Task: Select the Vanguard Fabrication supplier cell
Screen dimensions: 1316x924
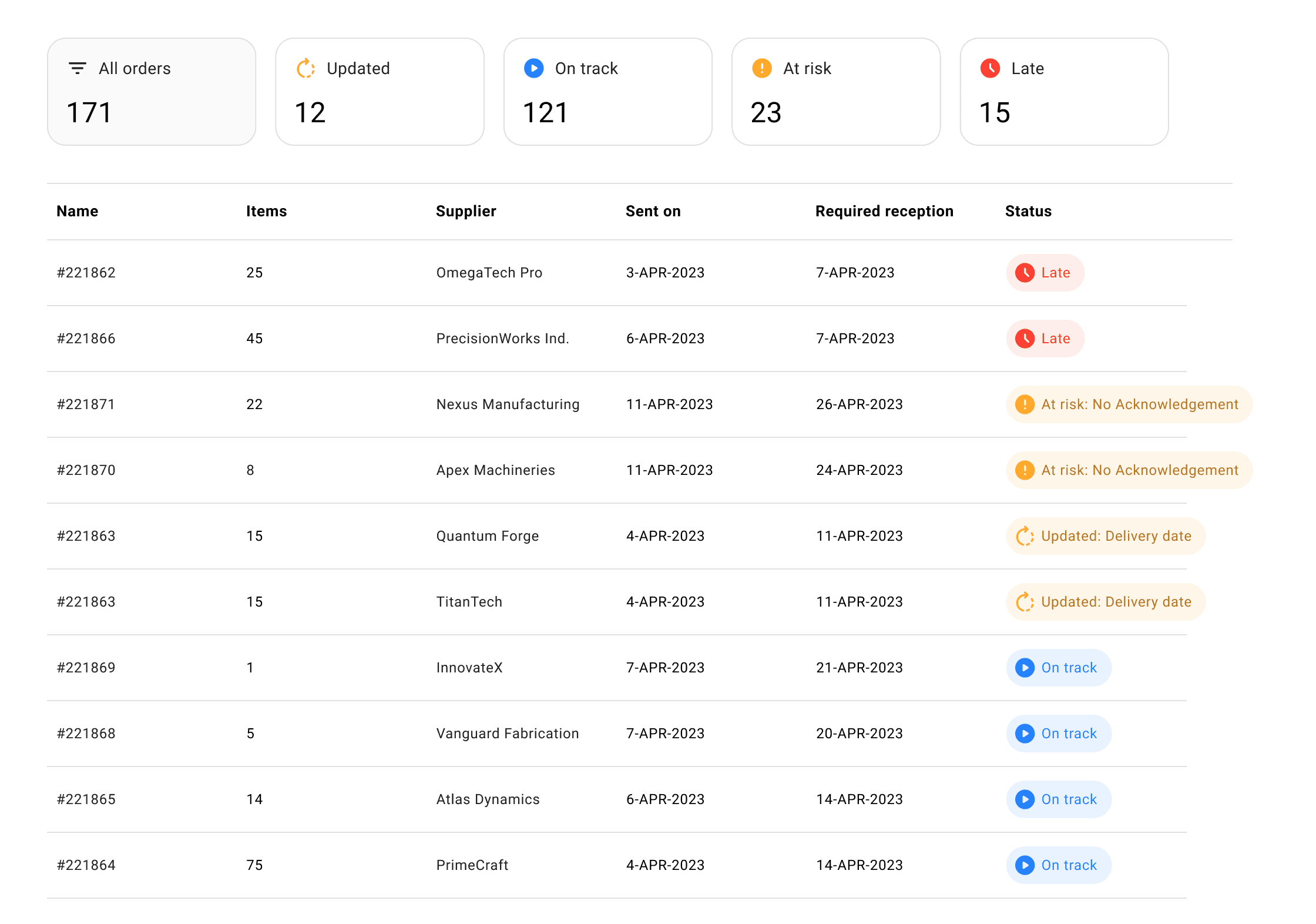Action: click(507, 734)
